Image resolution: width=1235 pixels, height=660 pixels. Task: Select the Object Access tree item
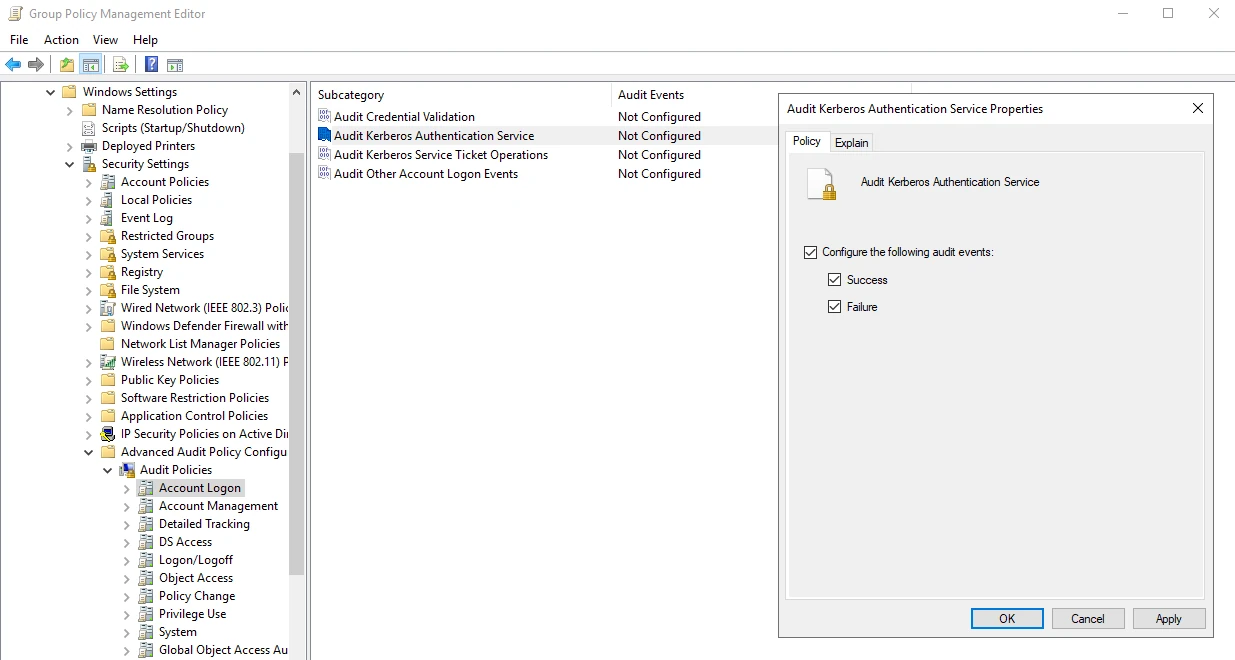tap(196, 578)
